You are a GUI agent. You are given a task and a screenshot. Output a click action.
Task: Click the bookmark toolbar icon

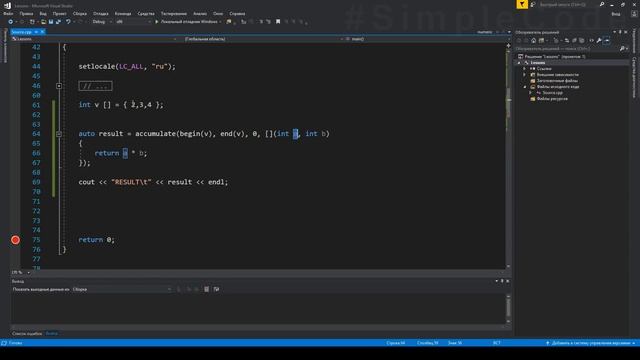click(278, 22)
